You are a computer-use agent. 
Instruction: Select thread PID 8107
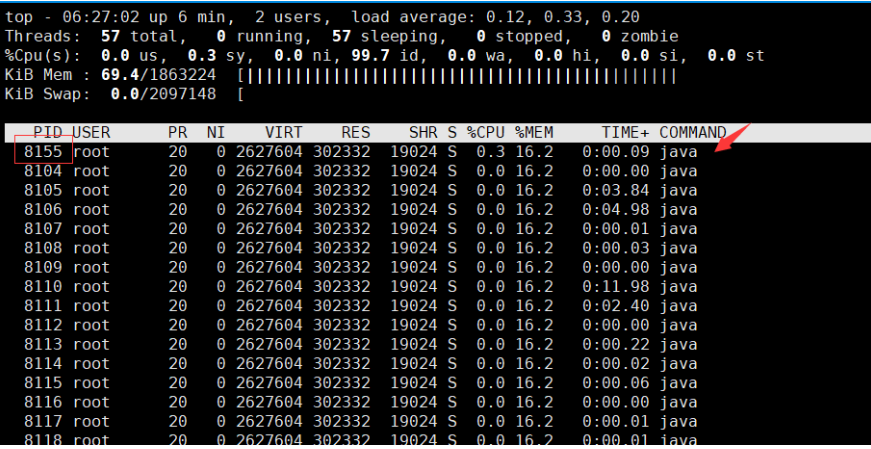pyautogui.click(x=43, y=228)
